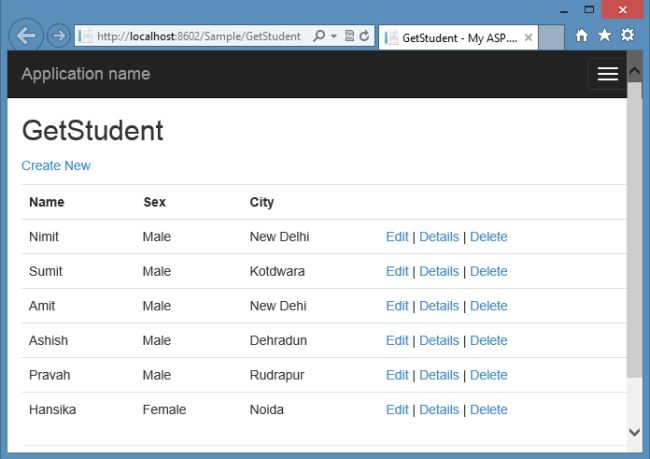Select the Ashish name cell
Viewport: 650px width, 459px height.
(49, 340)
